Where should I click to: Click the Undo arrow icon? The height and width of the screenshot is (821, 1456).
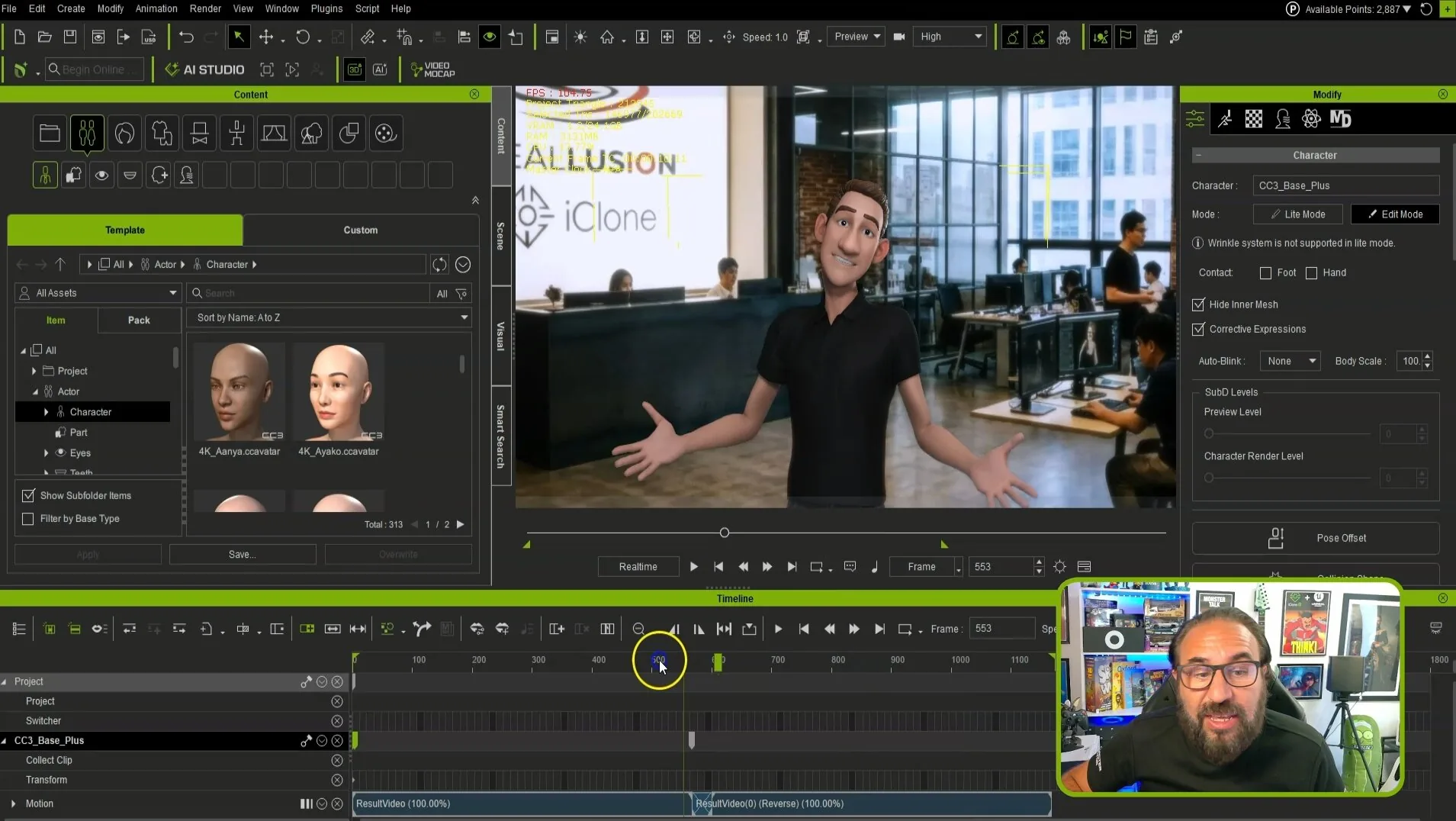186,37
